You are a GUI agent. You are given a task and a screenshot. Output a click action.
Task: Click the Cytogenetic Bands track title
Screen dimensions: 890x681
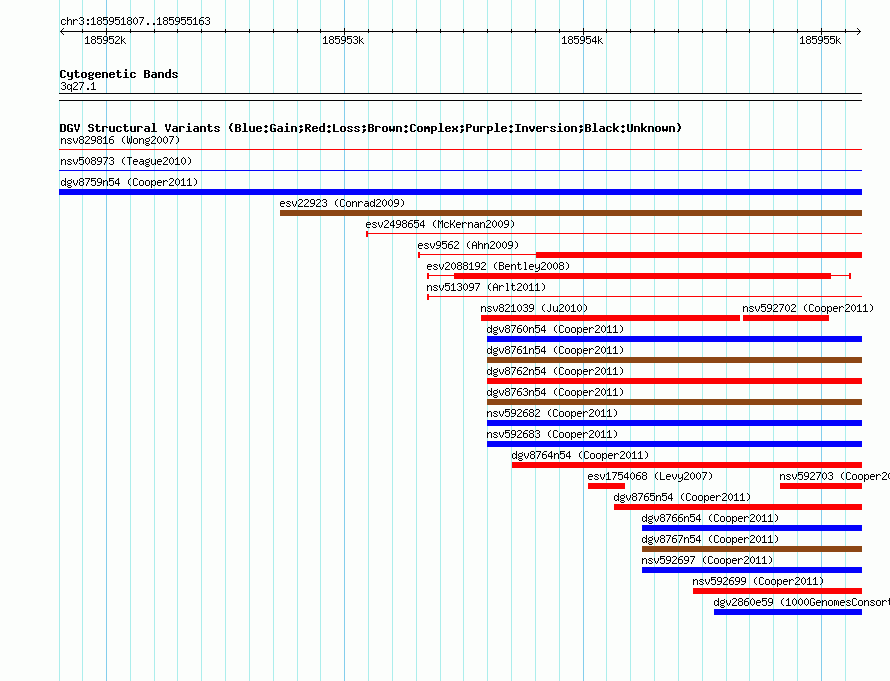[x=119, y=74]
